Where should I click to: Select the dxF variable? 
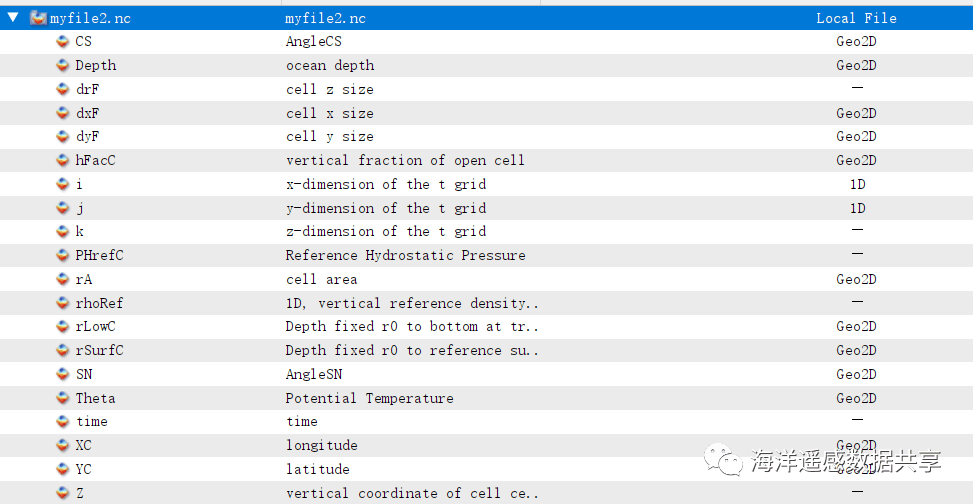click(87, 114)
